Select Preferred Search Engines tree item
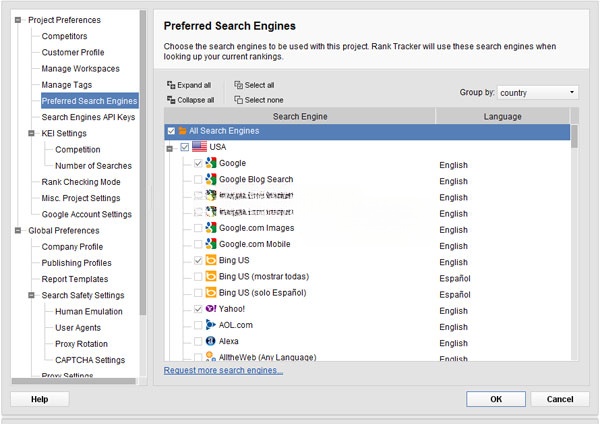 90,101
